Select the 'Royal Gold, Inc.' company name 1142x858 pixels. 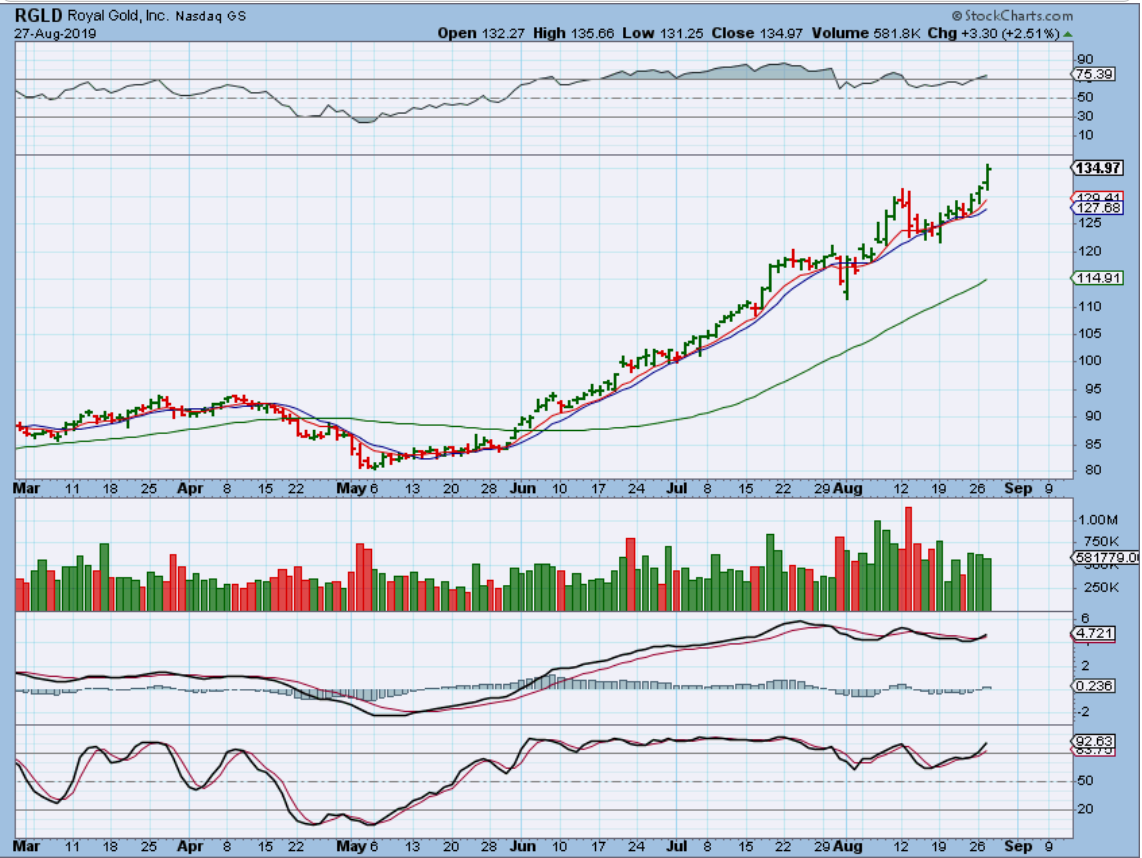coord(118,15)
